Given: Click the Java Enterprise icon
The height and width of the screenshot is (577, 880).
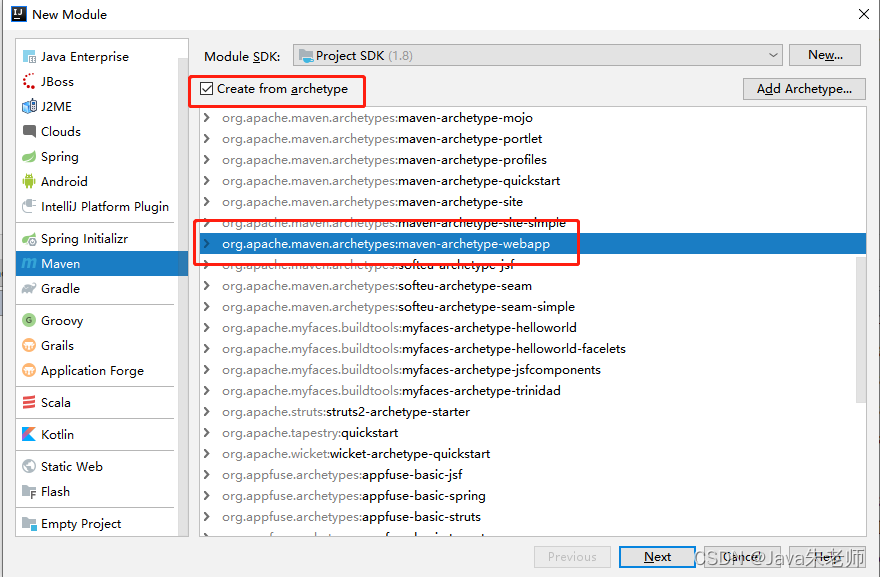Looking at the screenshot, I should click(x=29, y=57).
